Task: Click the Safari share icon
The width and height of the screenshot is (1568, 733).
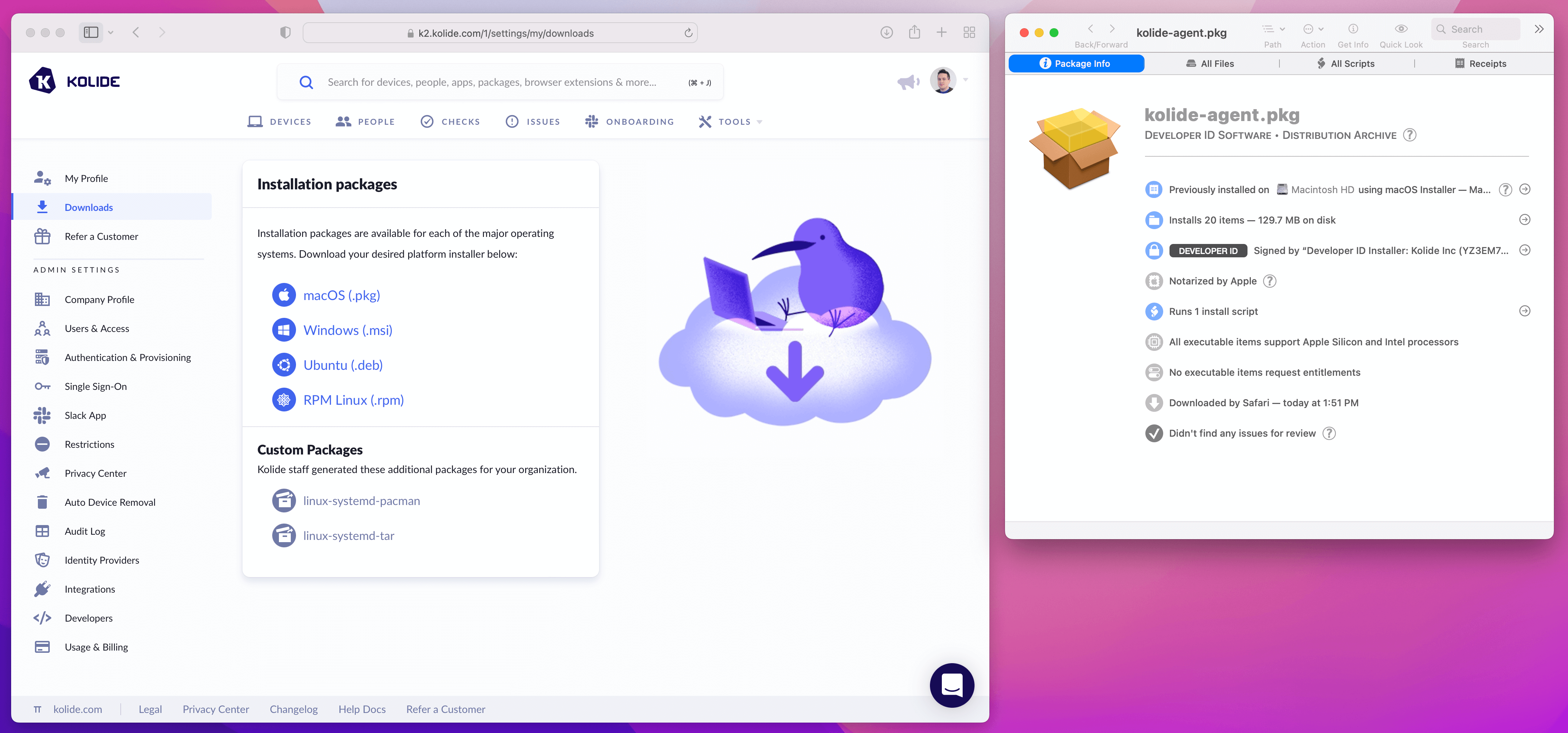Action: [x=914, y=32]
